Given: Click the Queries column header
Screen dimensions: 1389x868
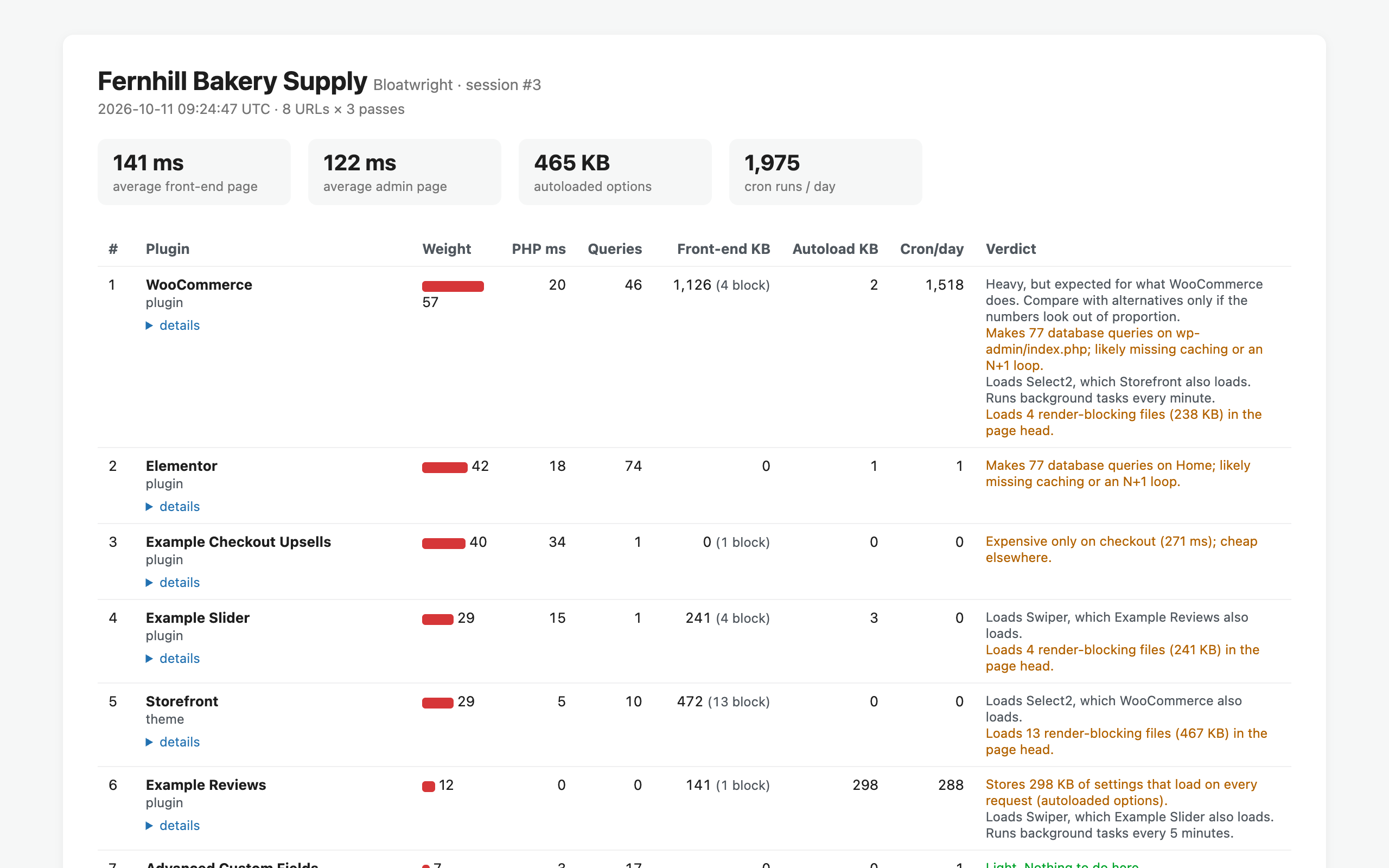Looking at the screenshot, I should [x=615, y=248].
